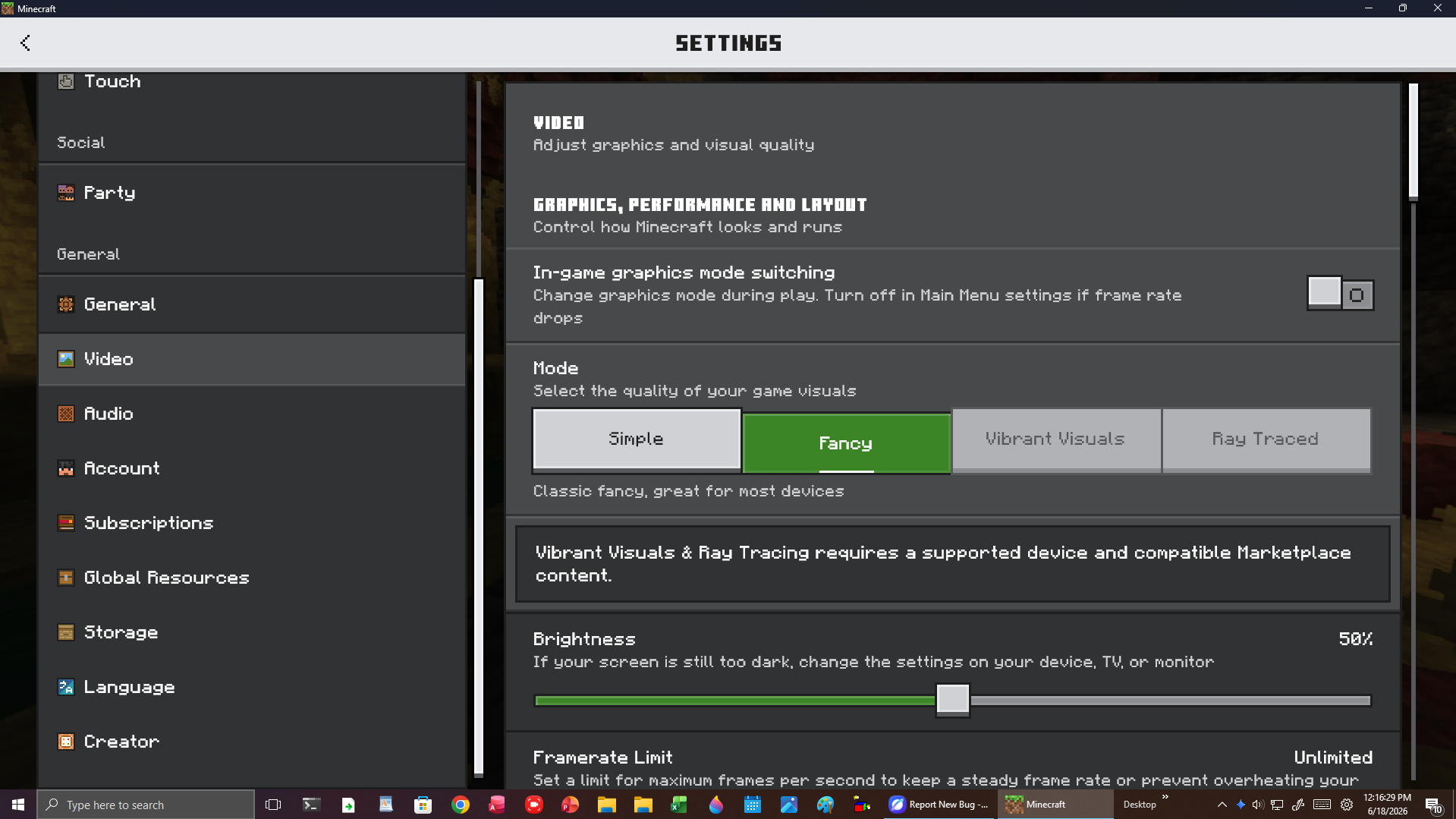The height and width of the screenshot is (819, 1456).
Task: Open Subscriptions settings
Action: [252, 523]
